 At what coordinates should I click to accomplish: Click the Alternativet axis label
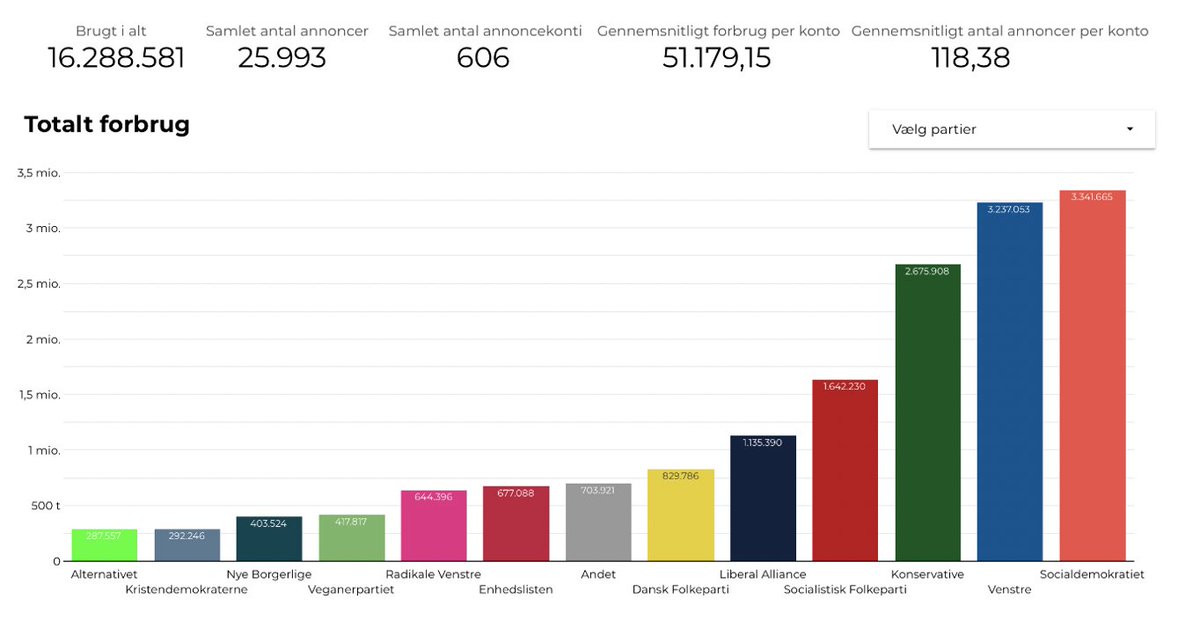[x=104, y=574]
